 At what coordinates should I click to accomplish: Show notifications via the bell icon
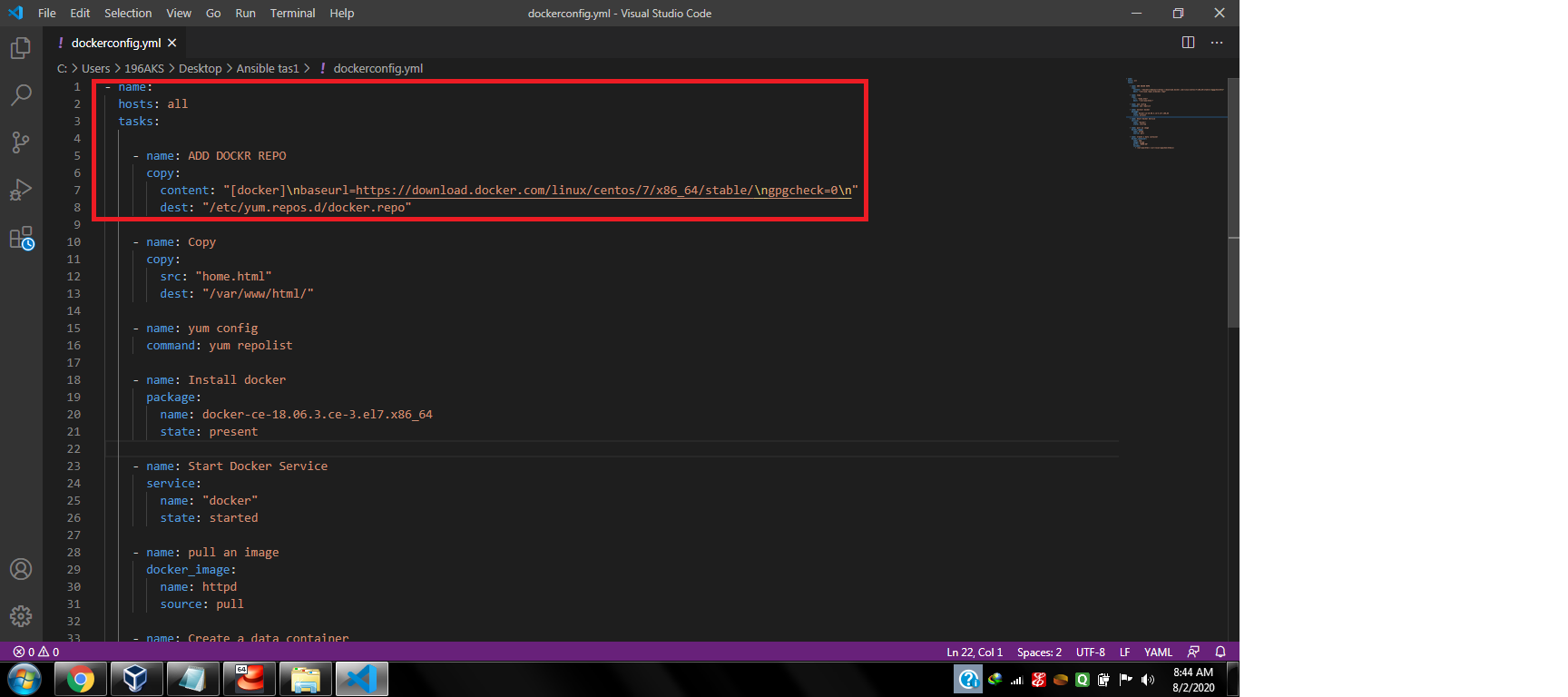(x=1220, y=652)
